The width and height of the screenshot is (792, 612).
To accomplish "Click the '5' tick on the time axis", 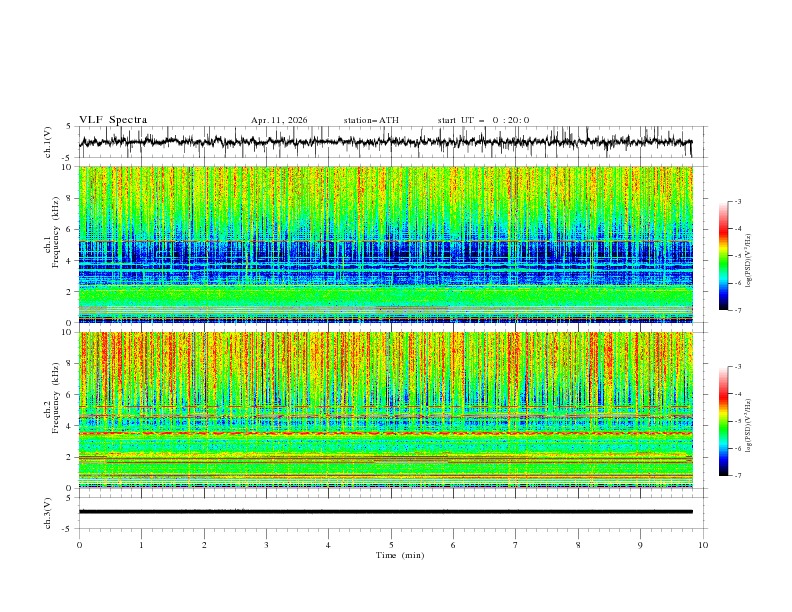I will click(391, 545).
